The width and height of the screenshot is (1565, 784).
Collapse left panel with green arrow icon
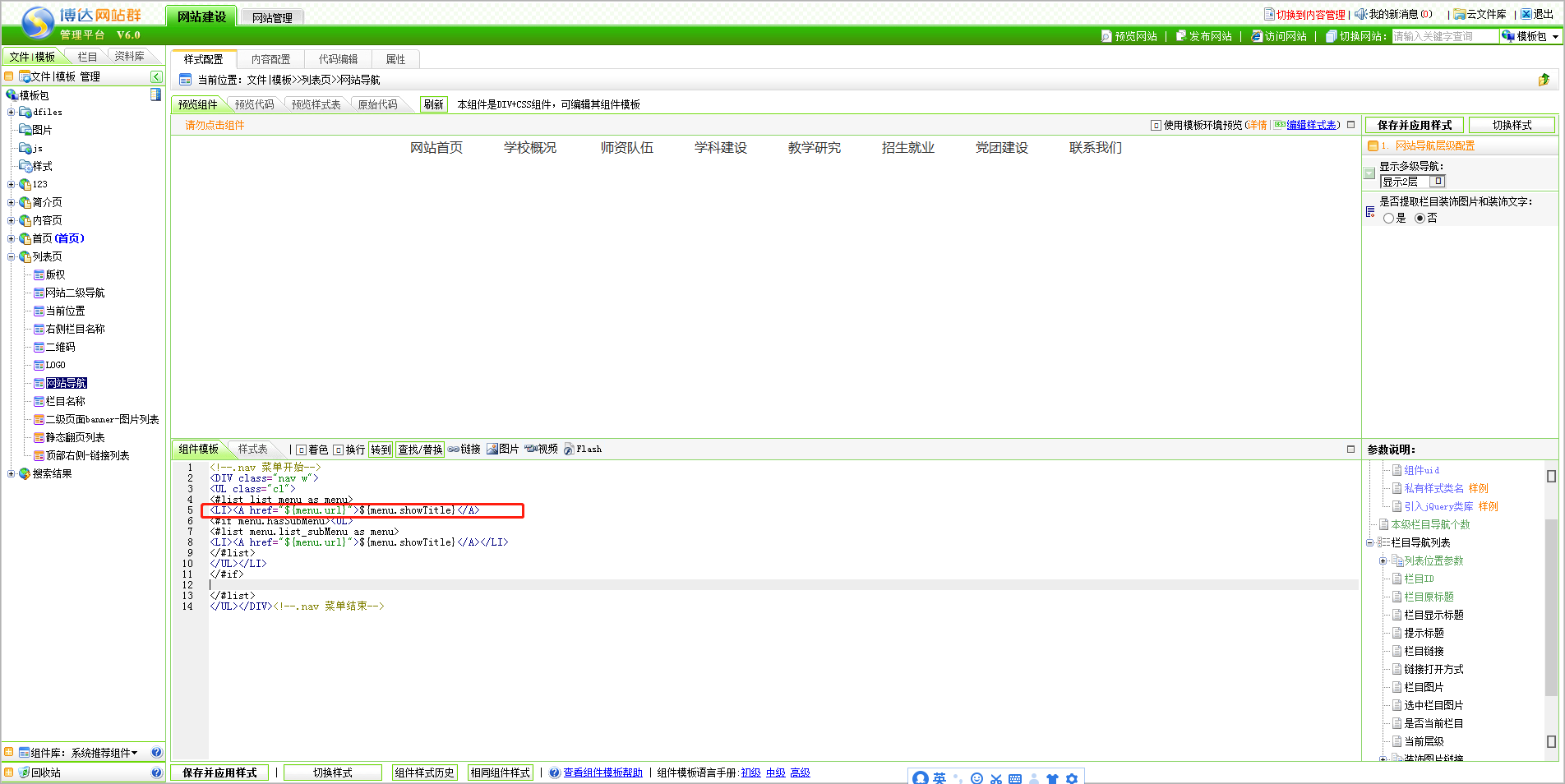156,76
